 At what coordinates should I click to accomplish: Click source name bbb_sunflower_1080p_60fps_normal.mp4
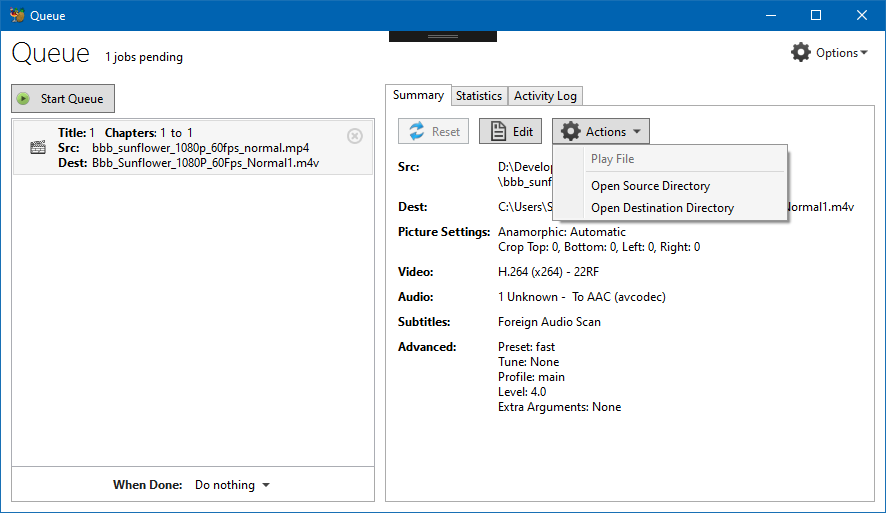201,148
